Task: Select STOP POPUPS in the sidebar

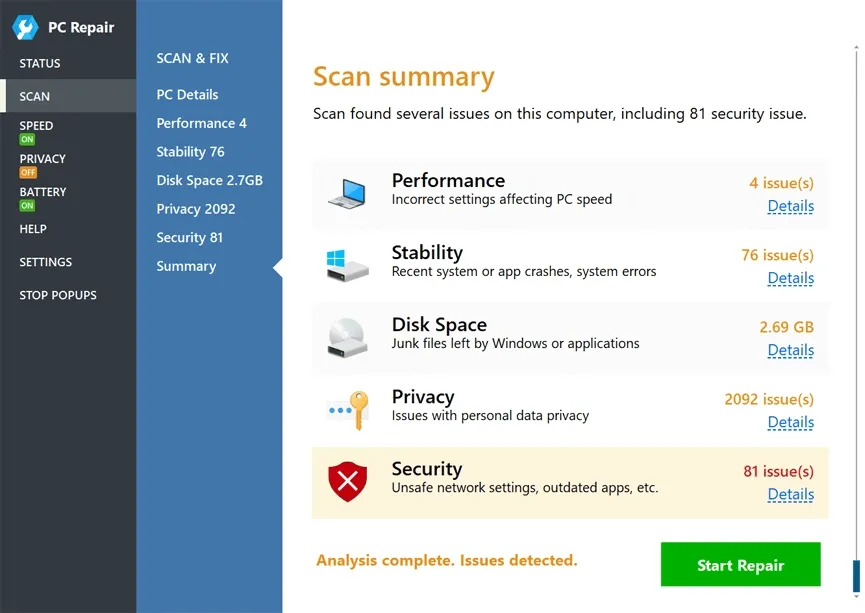Action: point(57,294)
